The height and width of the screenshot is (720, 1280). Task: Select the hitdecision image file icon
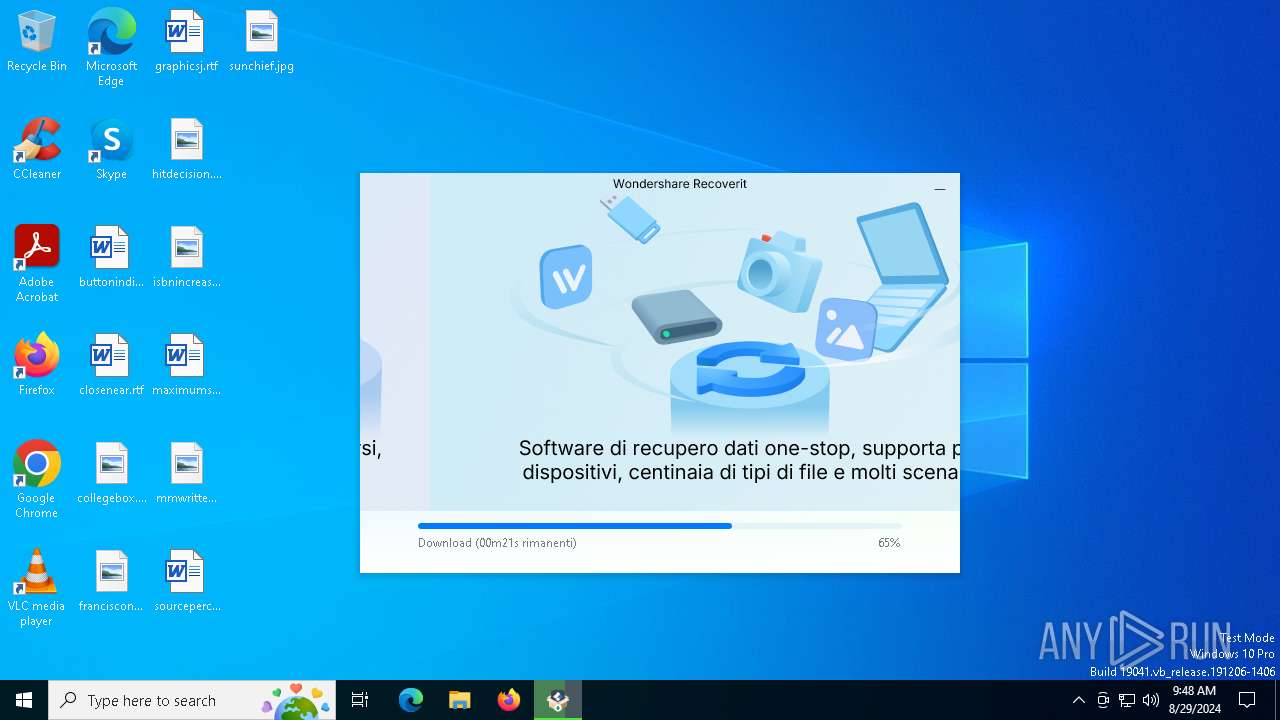[x=186, y=150]
